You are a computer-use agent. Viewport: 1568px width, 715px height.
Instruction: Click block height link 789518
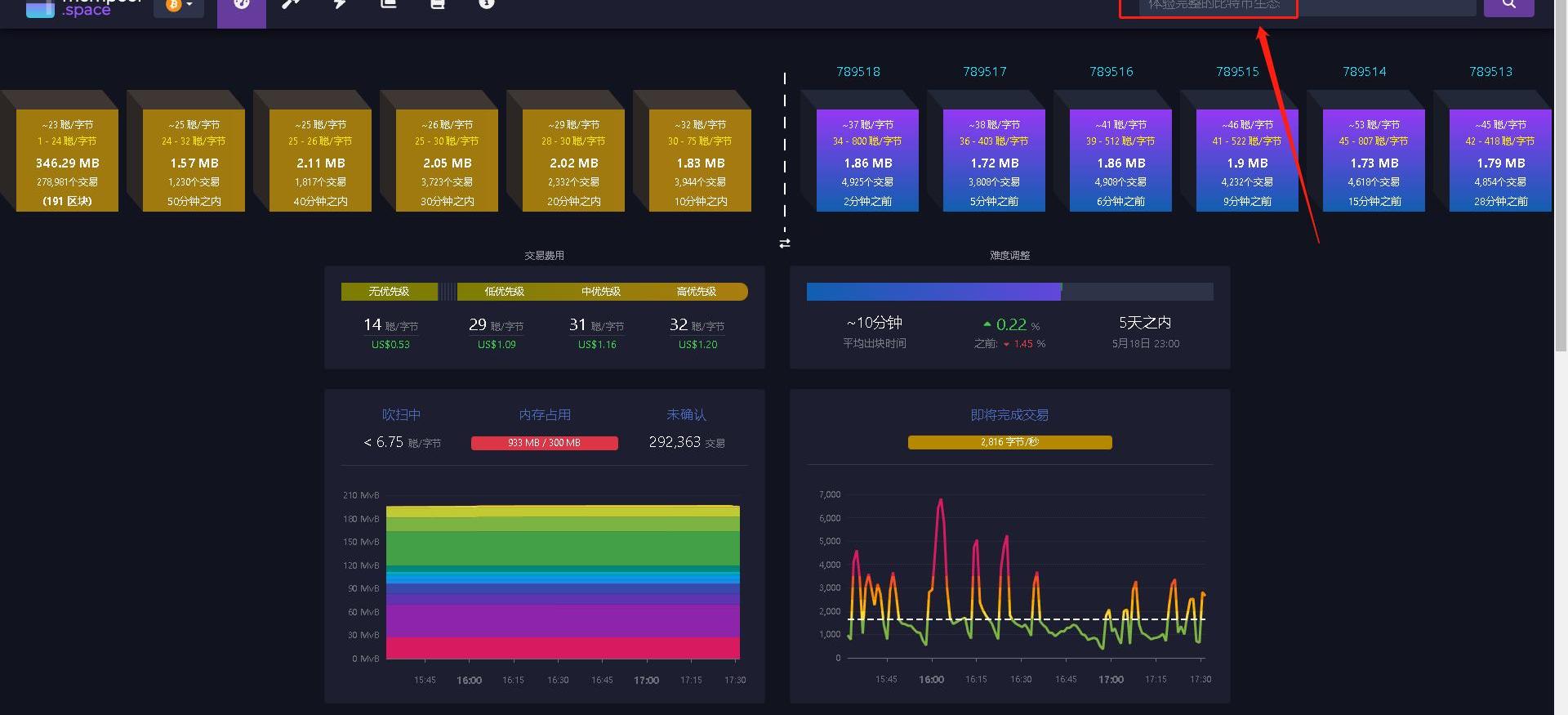click(858, 72)
